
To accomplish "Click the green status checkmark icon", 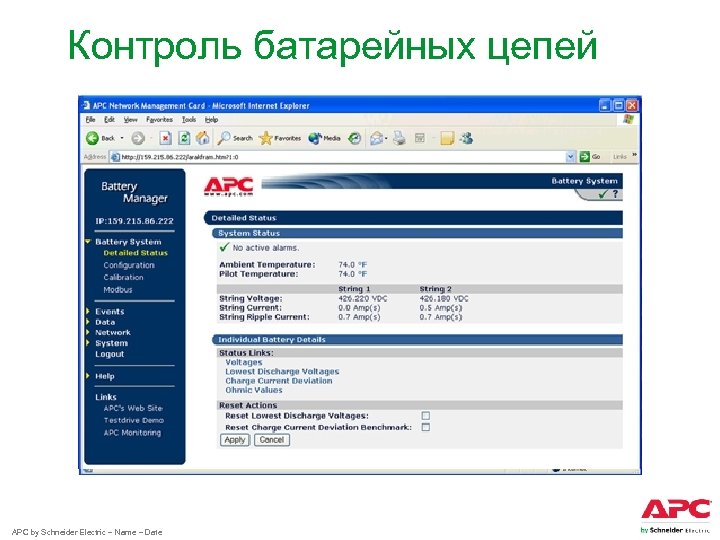I will (603, 195).
